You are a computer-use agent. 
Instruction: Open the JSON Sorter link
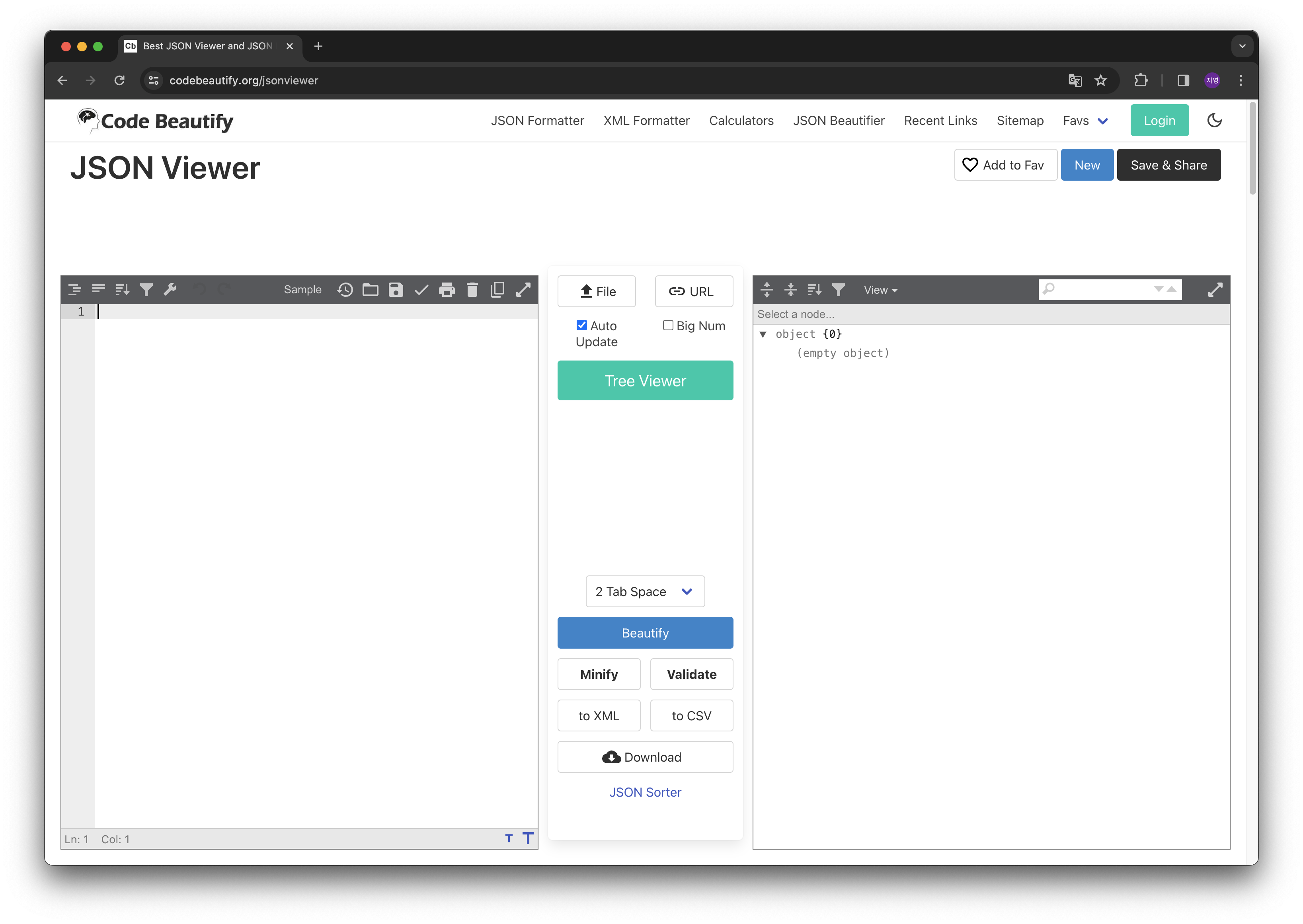[645, 792]
